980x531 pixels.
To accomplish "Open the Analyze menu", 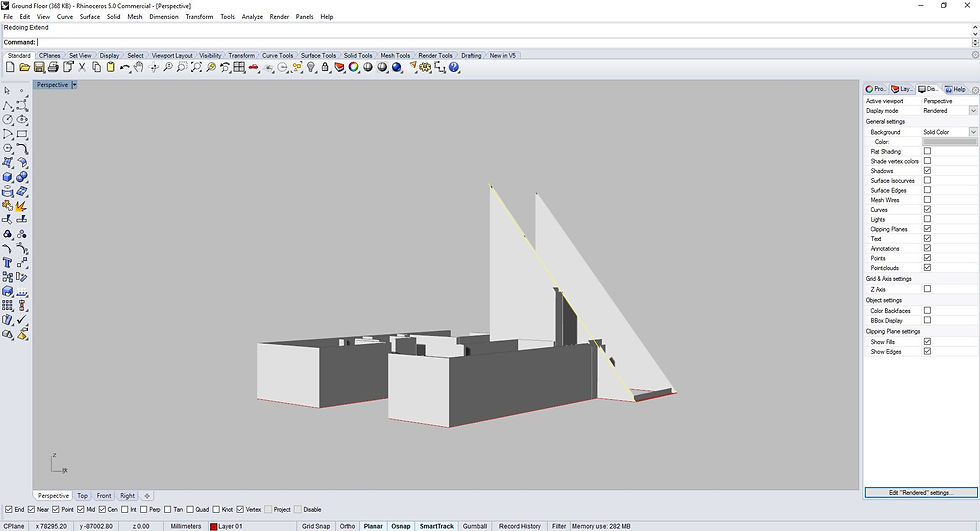I will (252, 17).
